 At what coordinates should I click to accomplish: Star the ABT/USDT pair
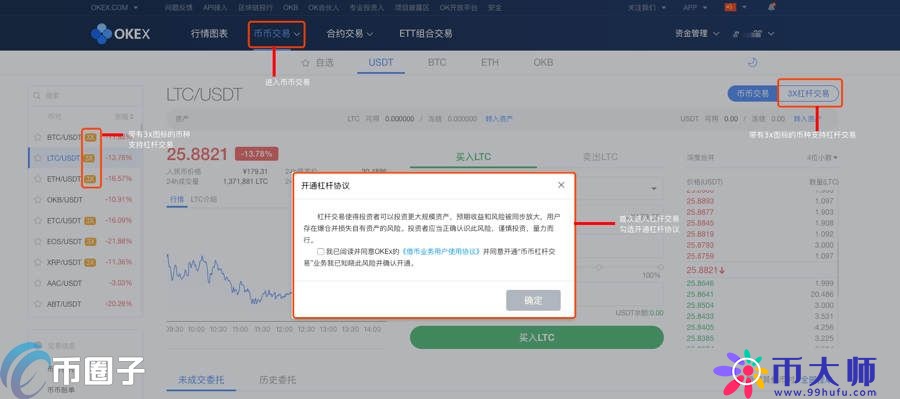click(39, 304)
